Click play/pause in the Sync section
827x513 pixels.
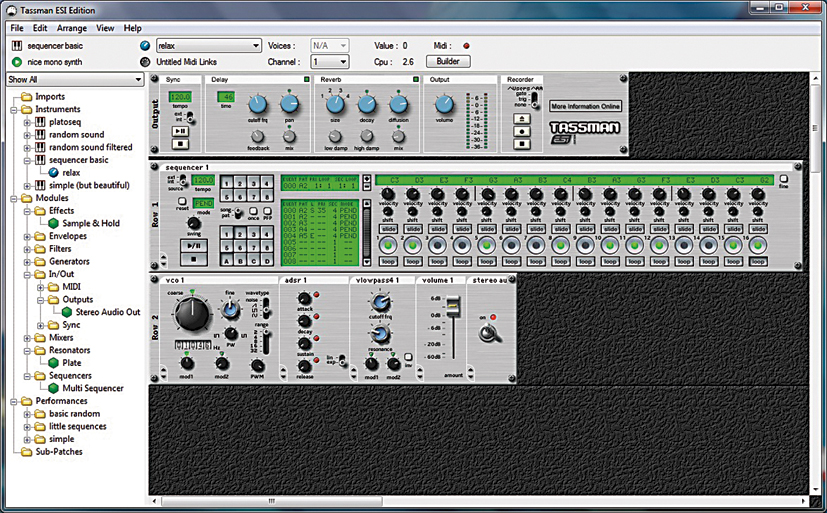[x=180, y=131]
